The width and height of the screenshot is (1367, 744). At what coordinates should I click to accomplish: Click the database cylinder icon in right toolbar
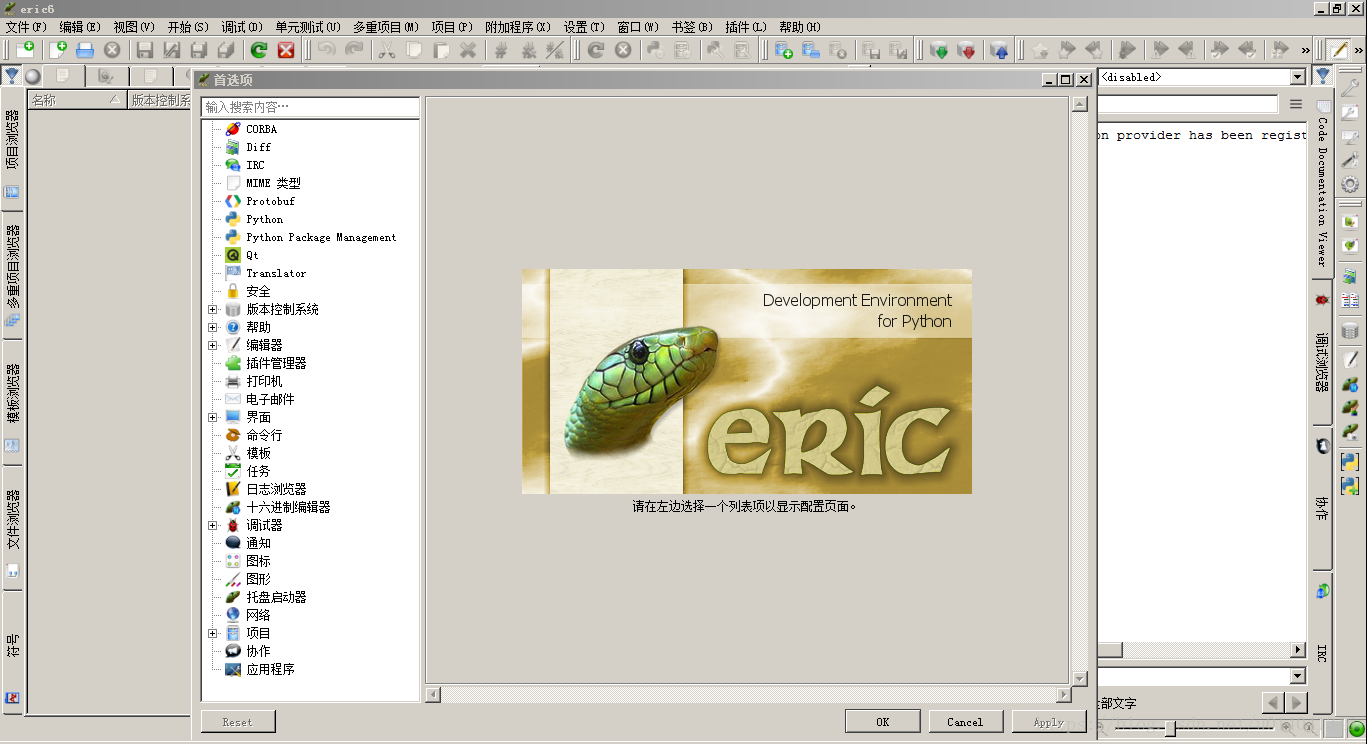coord(1350,332)
